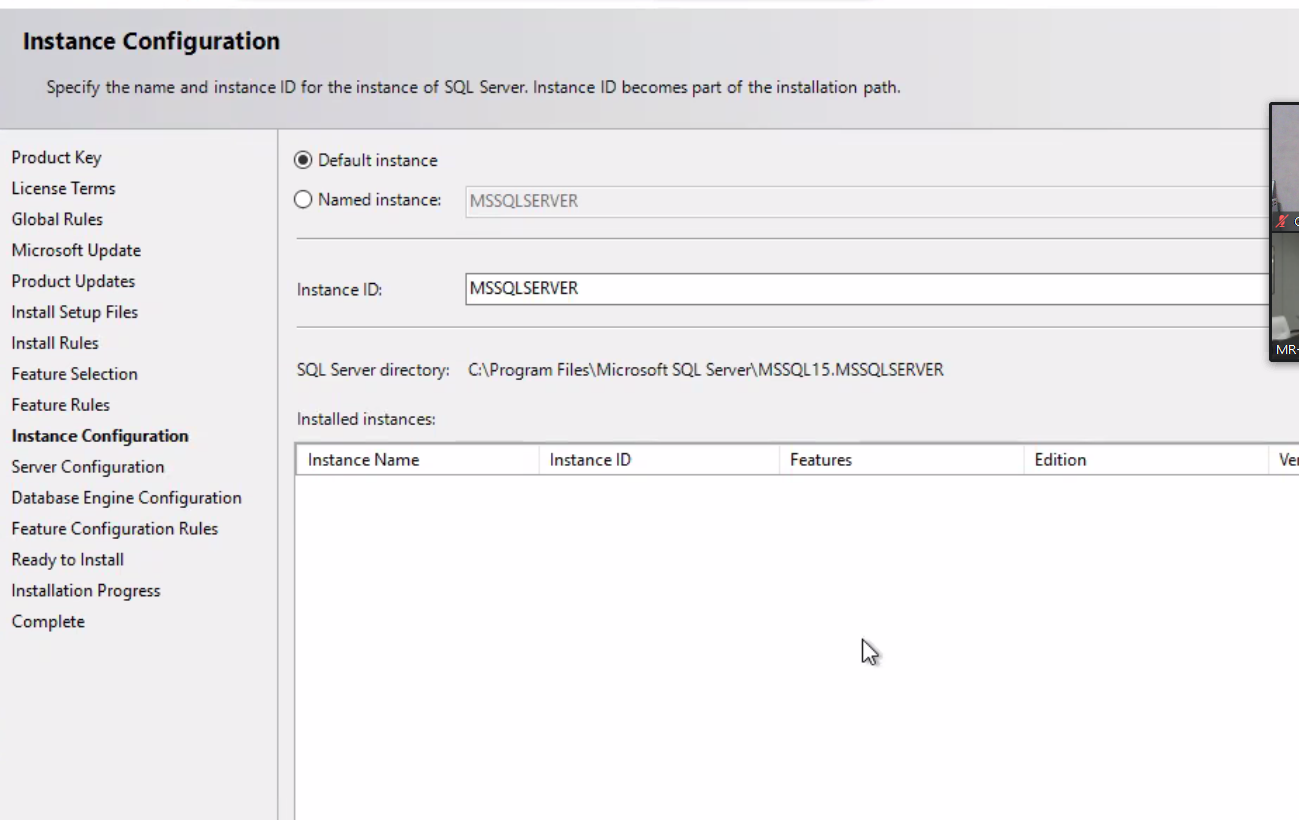Click the Microsoft Update step
The image size is (1299, 820).
pyautogui.click(x=75, y=250)
